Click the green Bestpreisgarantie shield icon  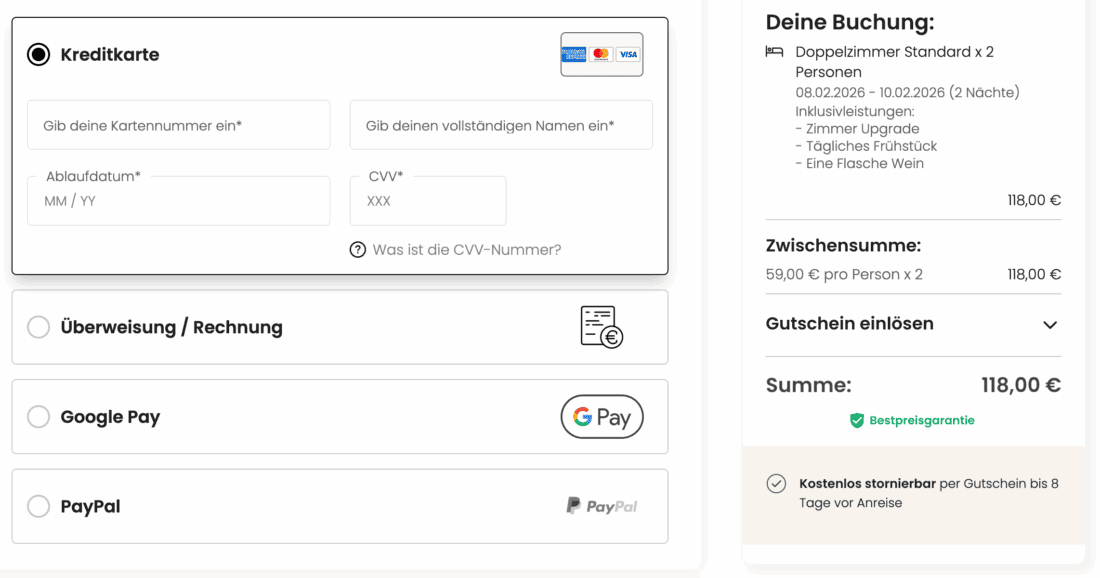pos(857,421)
